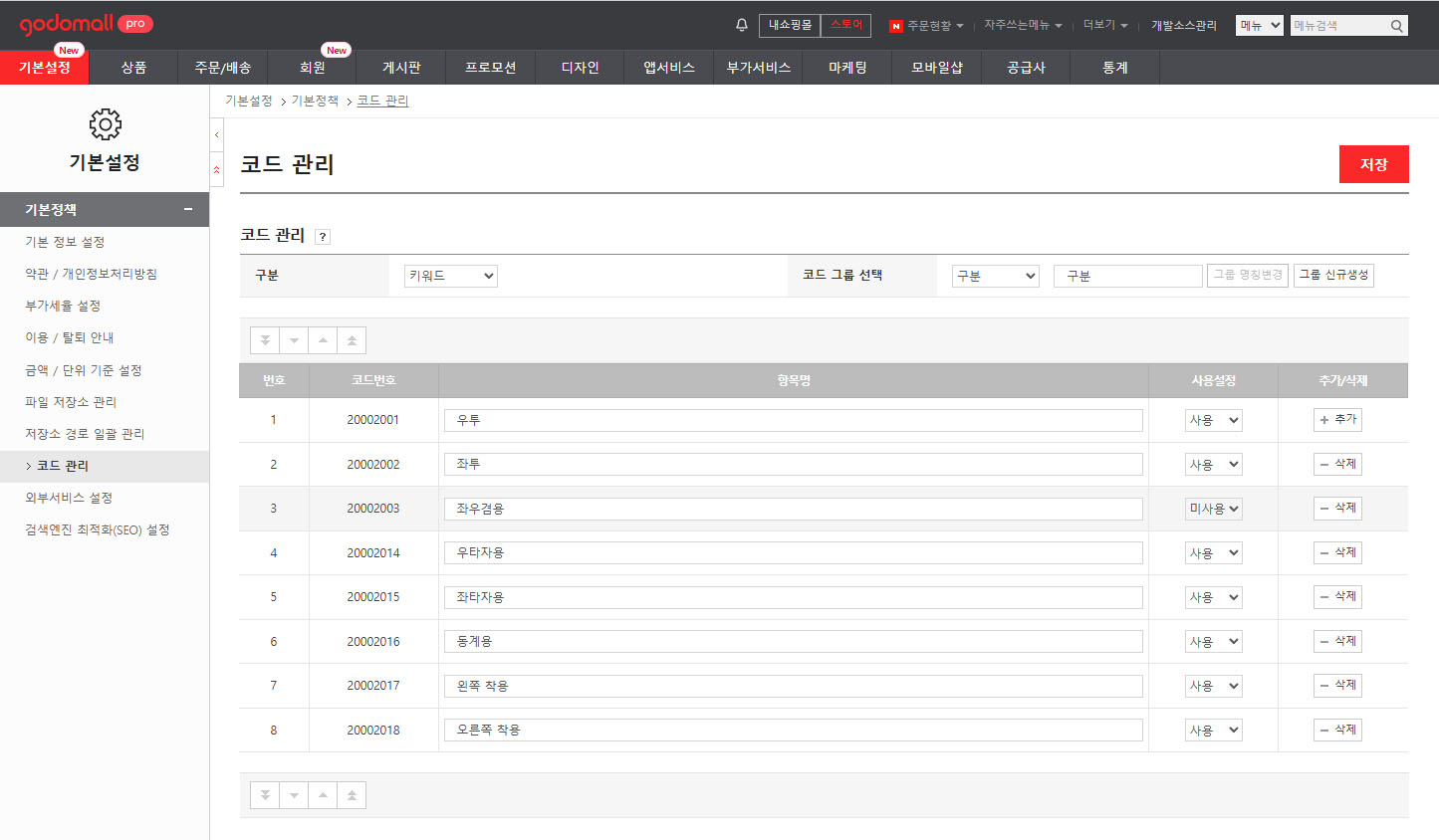
Task: Click the item name field containing 동계용
Action: pyautogui.click(x=794, y=642)
